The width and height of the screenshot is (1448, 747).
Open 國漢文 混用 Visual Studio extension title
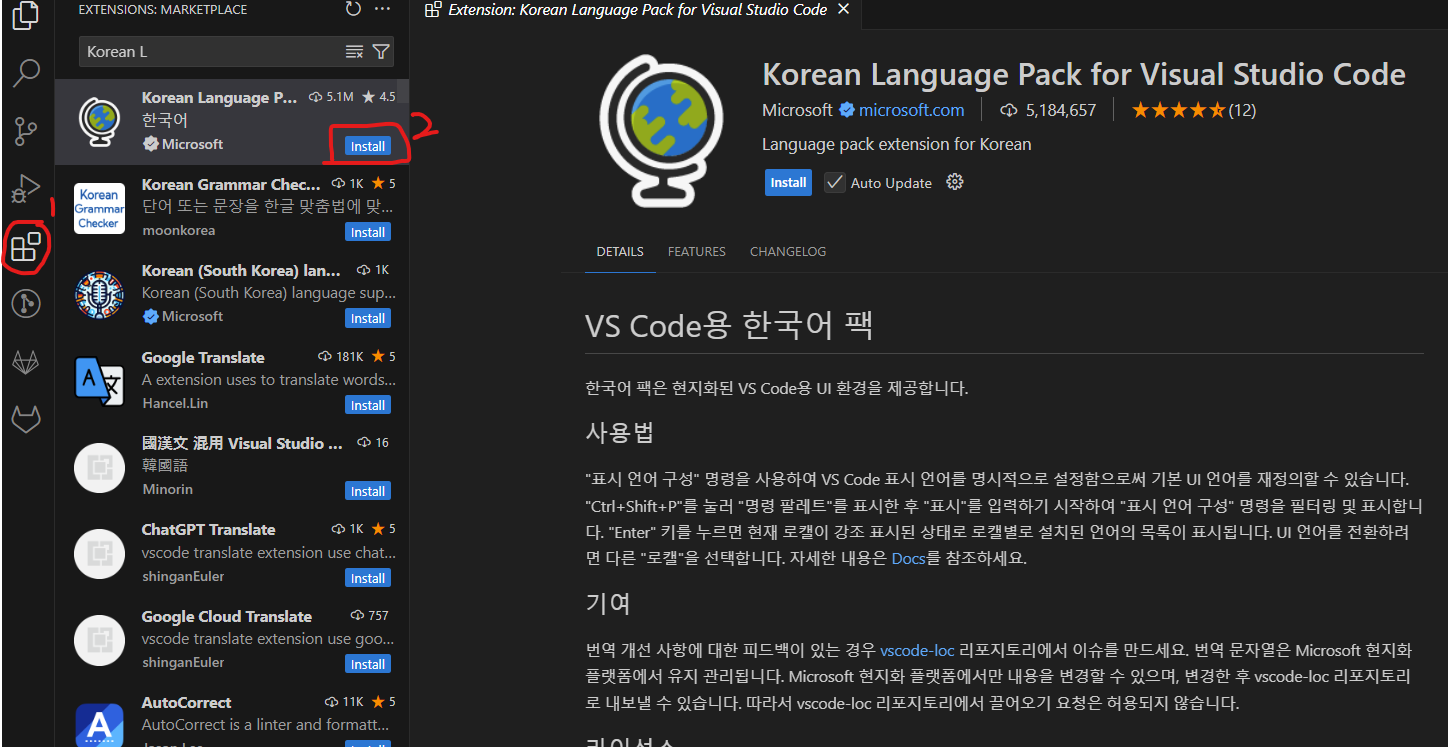(243, 443)
